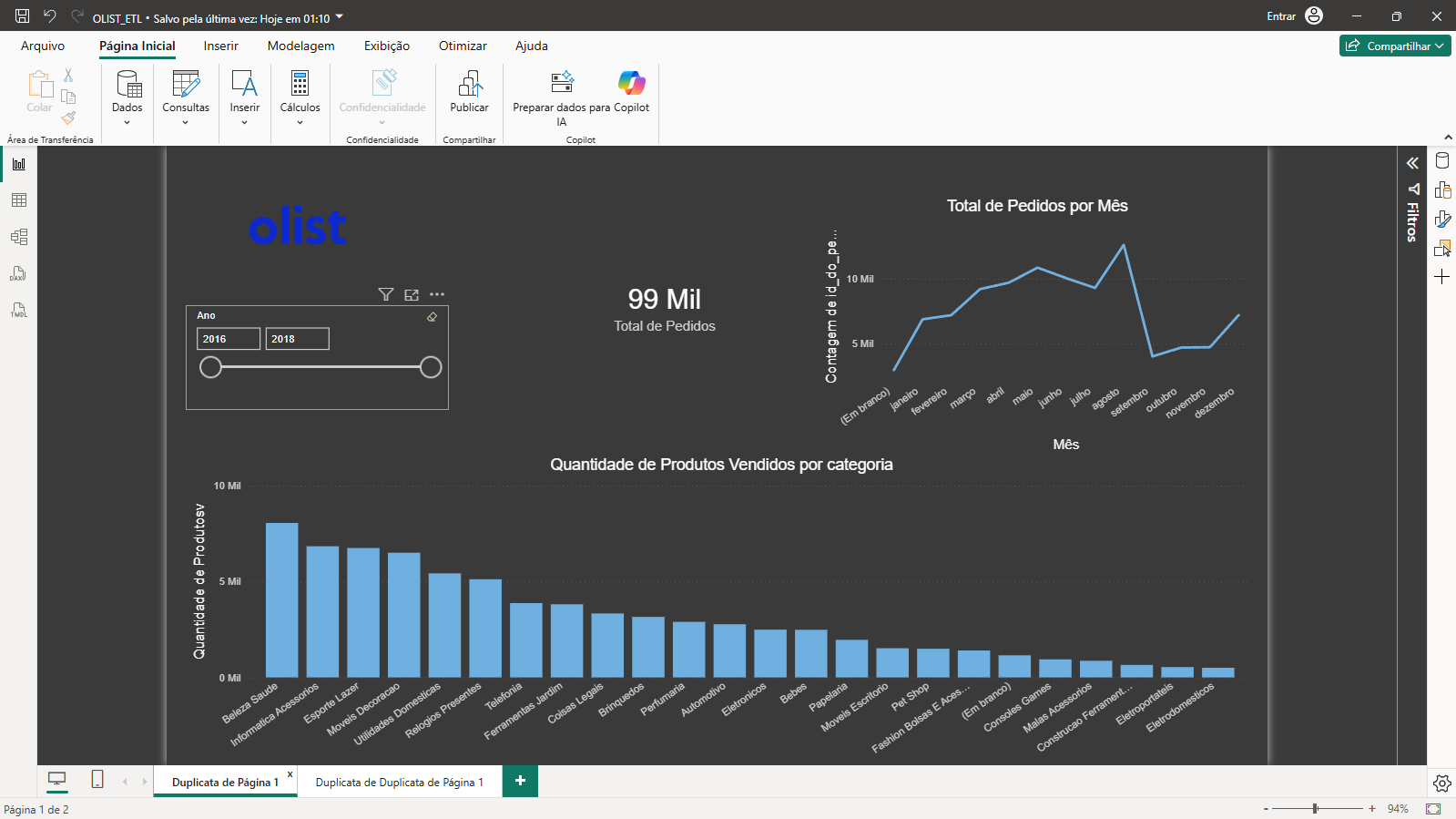
Task: Open the Model view icon
Action: pos(18,237)
